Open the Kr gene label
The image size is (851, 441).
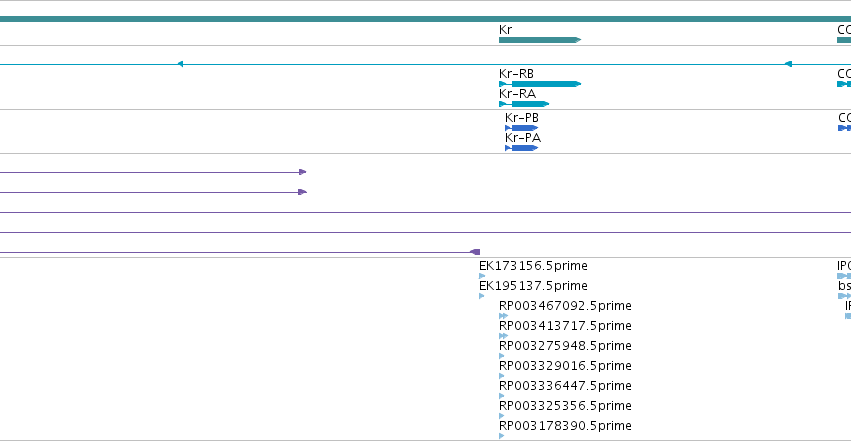[x=505, y=29]
